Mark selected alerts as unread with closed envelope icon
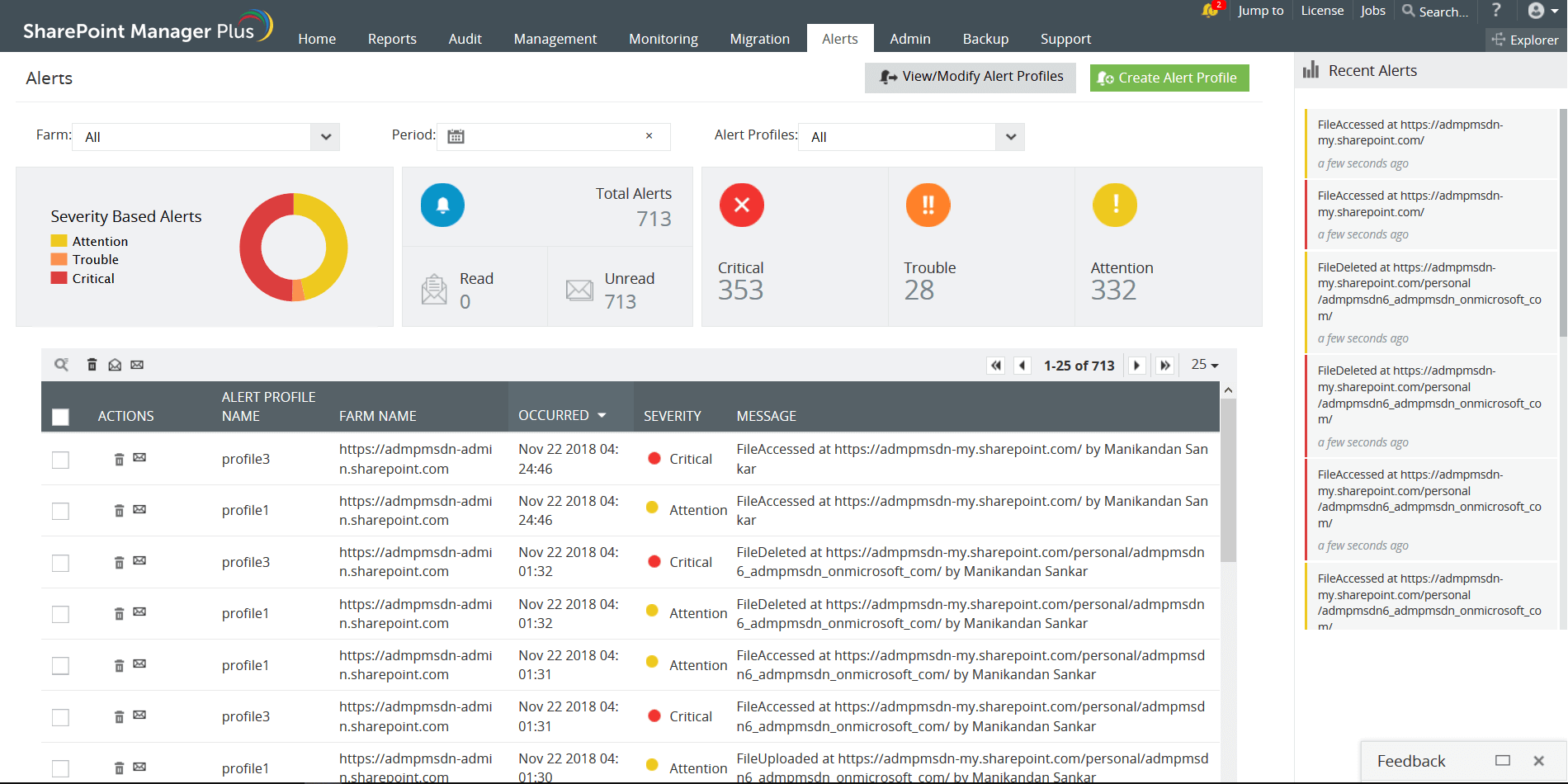1568x784 pixels. [x=137, y=364]
